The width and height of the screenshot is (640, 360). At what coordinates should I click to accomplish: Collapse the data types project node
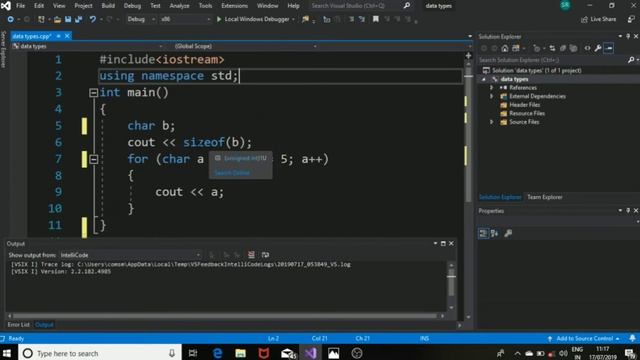pos(484,79)
